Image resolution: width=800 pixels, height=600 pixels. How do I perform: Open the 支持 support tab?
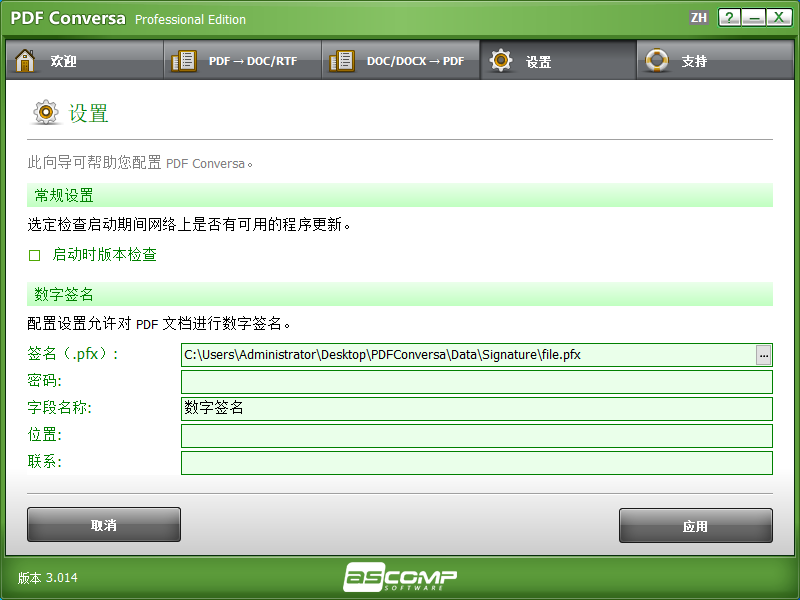(715, 60)
